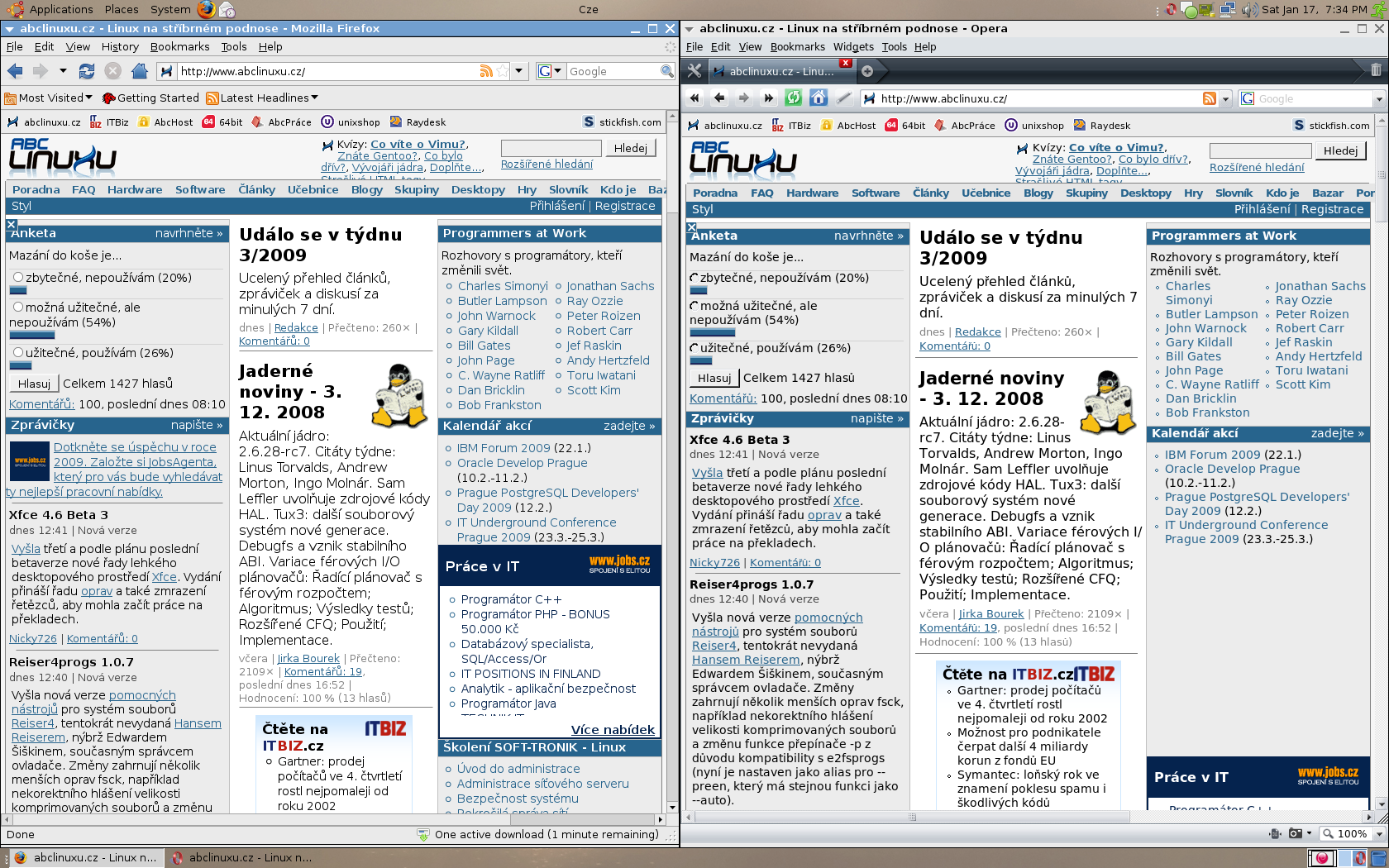This screenshot has width=1389, height=868.
Task: Select 'možná užitečné' radio in Firefox poll
Action: pos(17,308)
